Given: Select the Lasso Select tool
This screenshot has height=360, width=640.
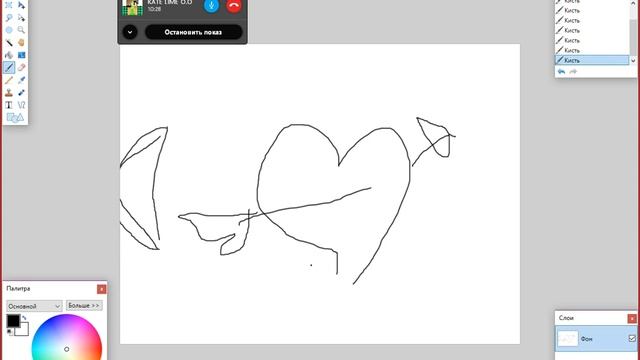Looking at the screenshot, I should [x=9, y=18].
